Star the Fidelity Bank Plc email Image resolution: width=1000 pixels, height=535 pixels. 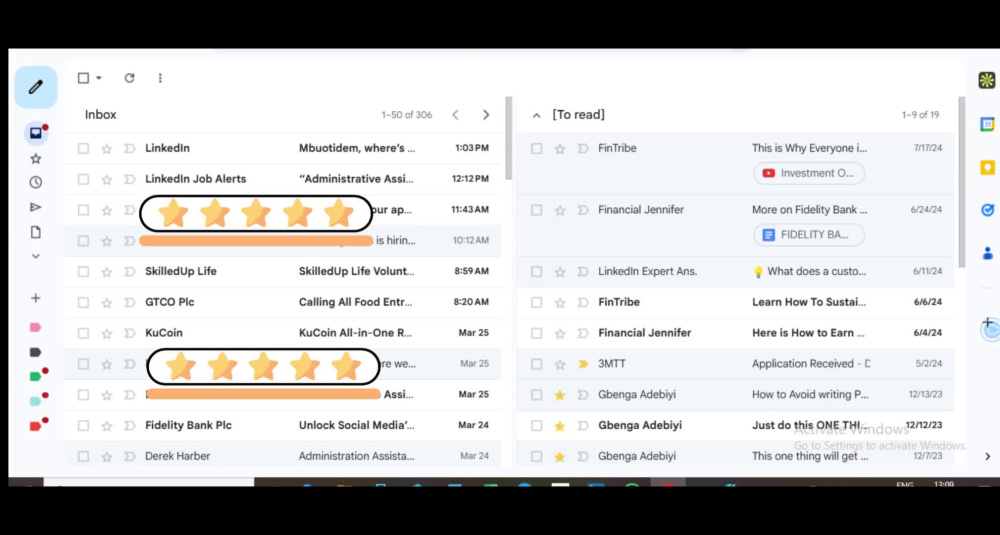[107, 425]
